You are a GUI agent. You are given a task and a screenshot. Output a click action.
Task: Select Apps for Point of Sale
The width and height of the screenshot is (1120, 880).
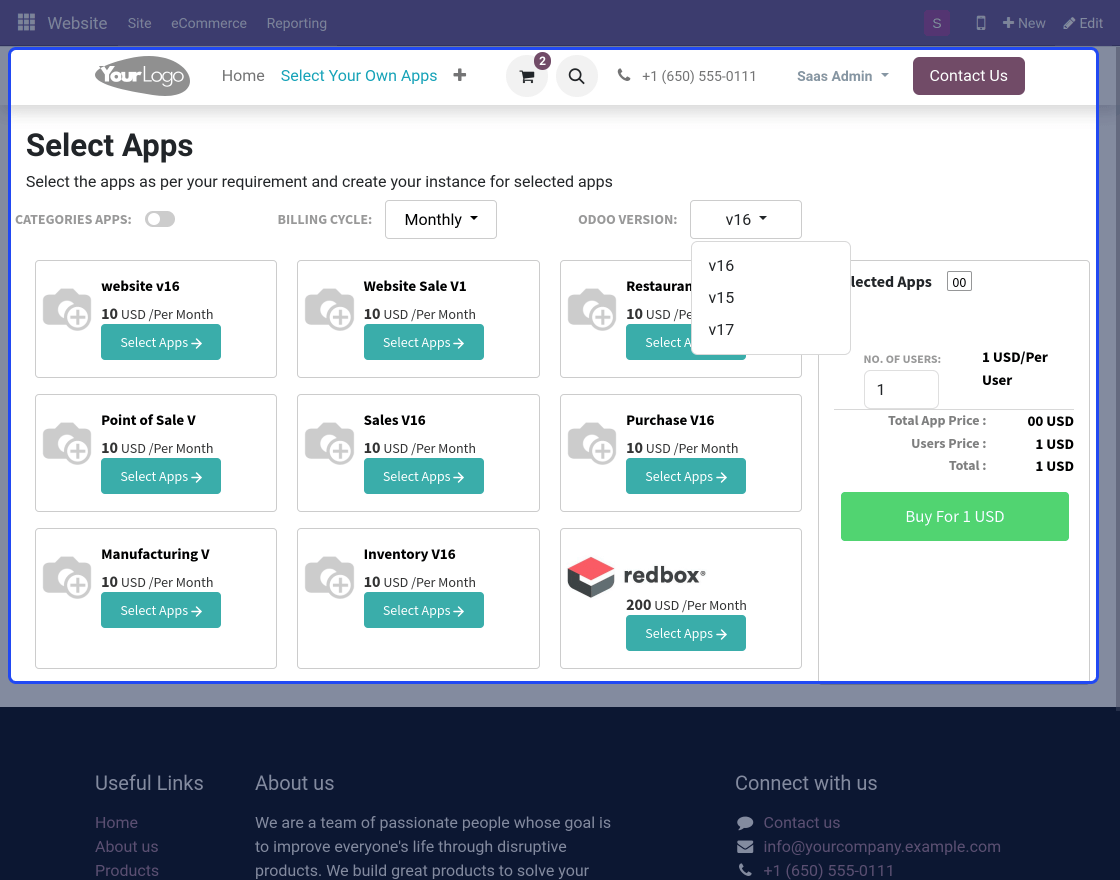(x=161, y=476)
